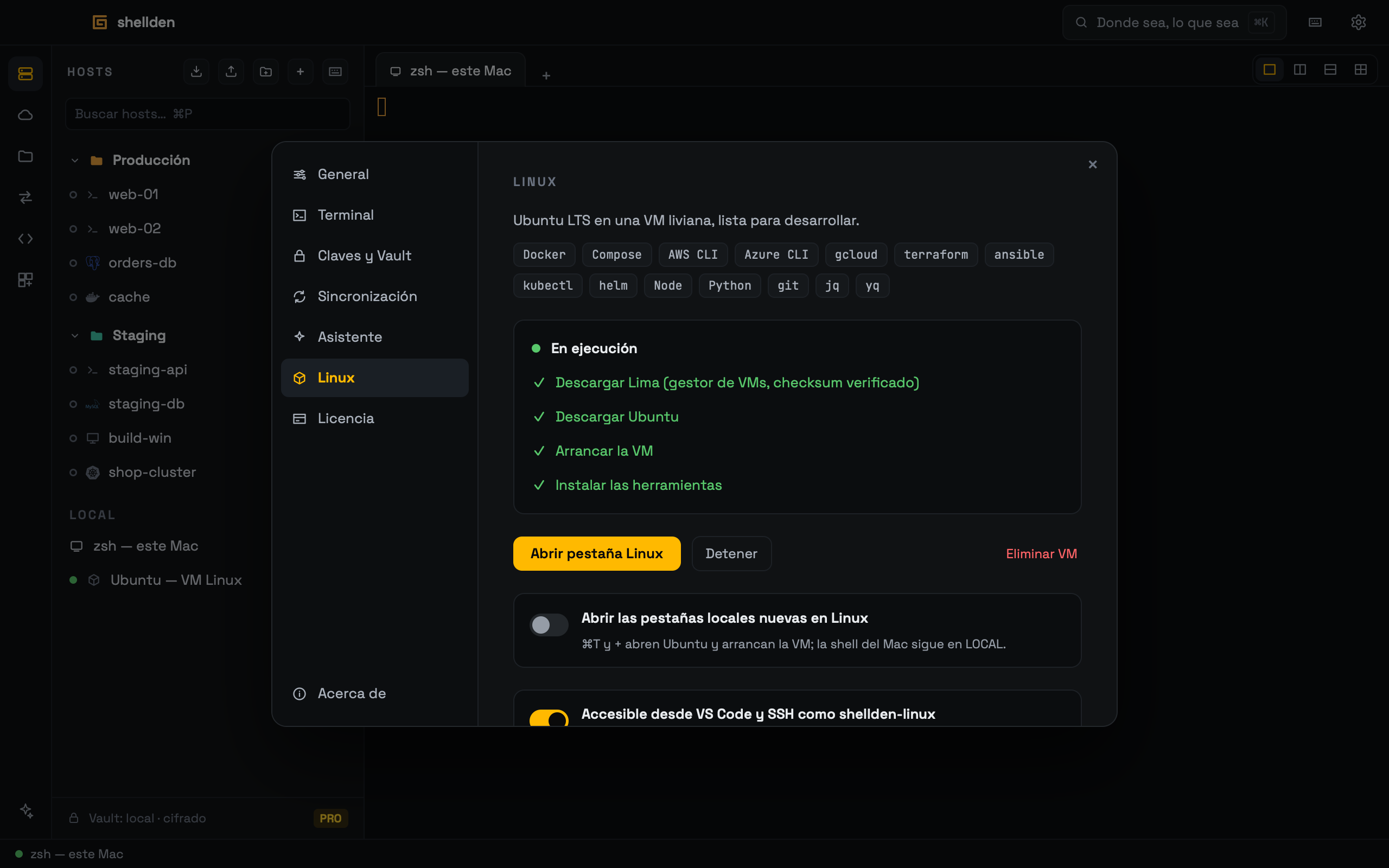Screen dimensions: 1389x868
Task: Open Terminal settings section
Action: click(x=375, y=215)
